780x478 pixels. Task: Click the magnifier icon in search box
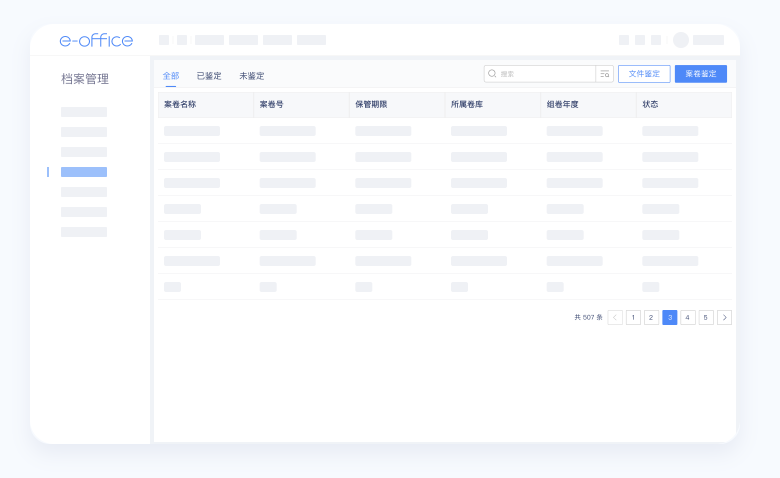click(x=492, y=74)
